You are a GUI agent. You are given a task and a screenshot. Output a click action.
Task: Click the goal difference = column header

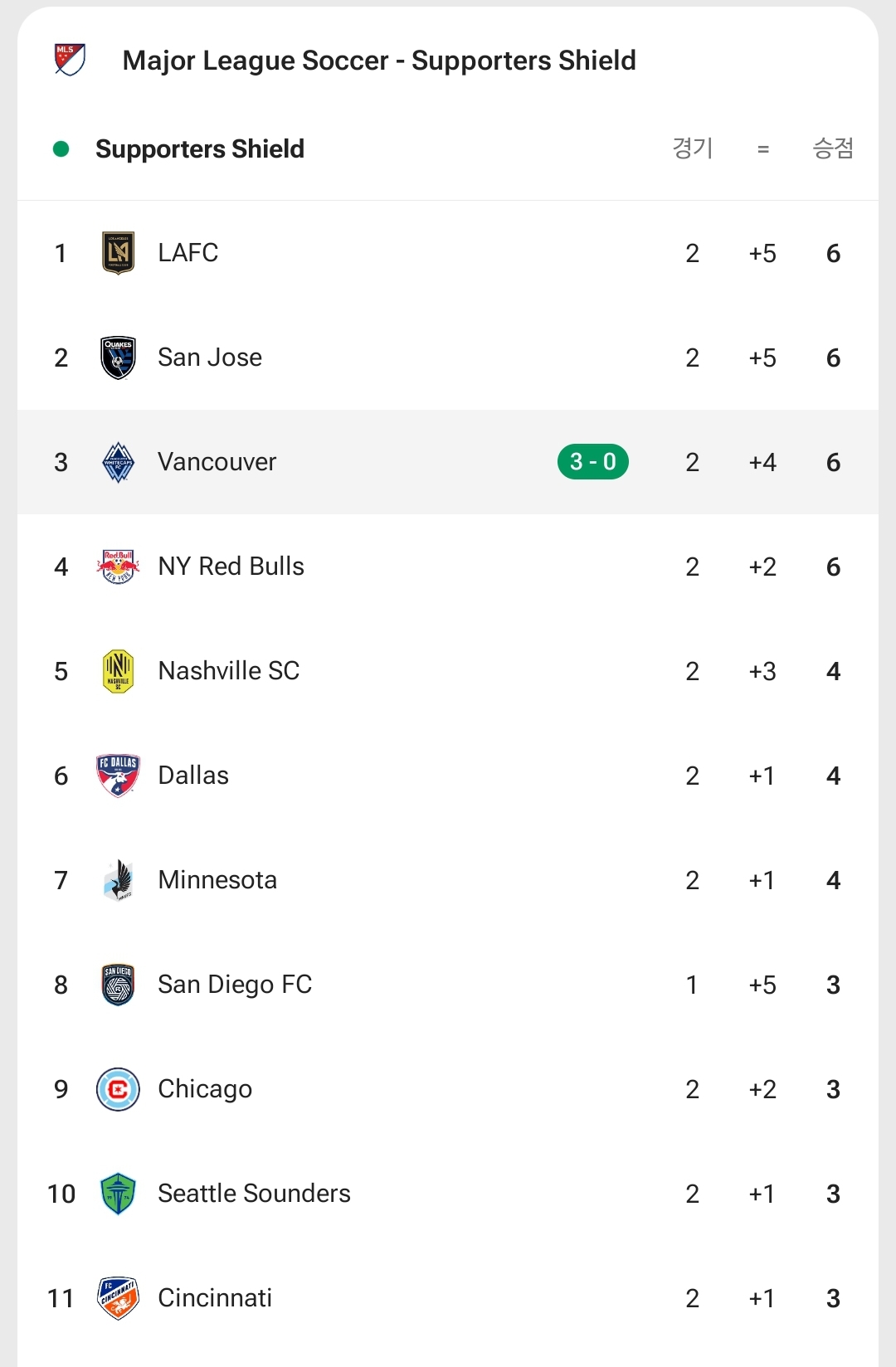762,149
